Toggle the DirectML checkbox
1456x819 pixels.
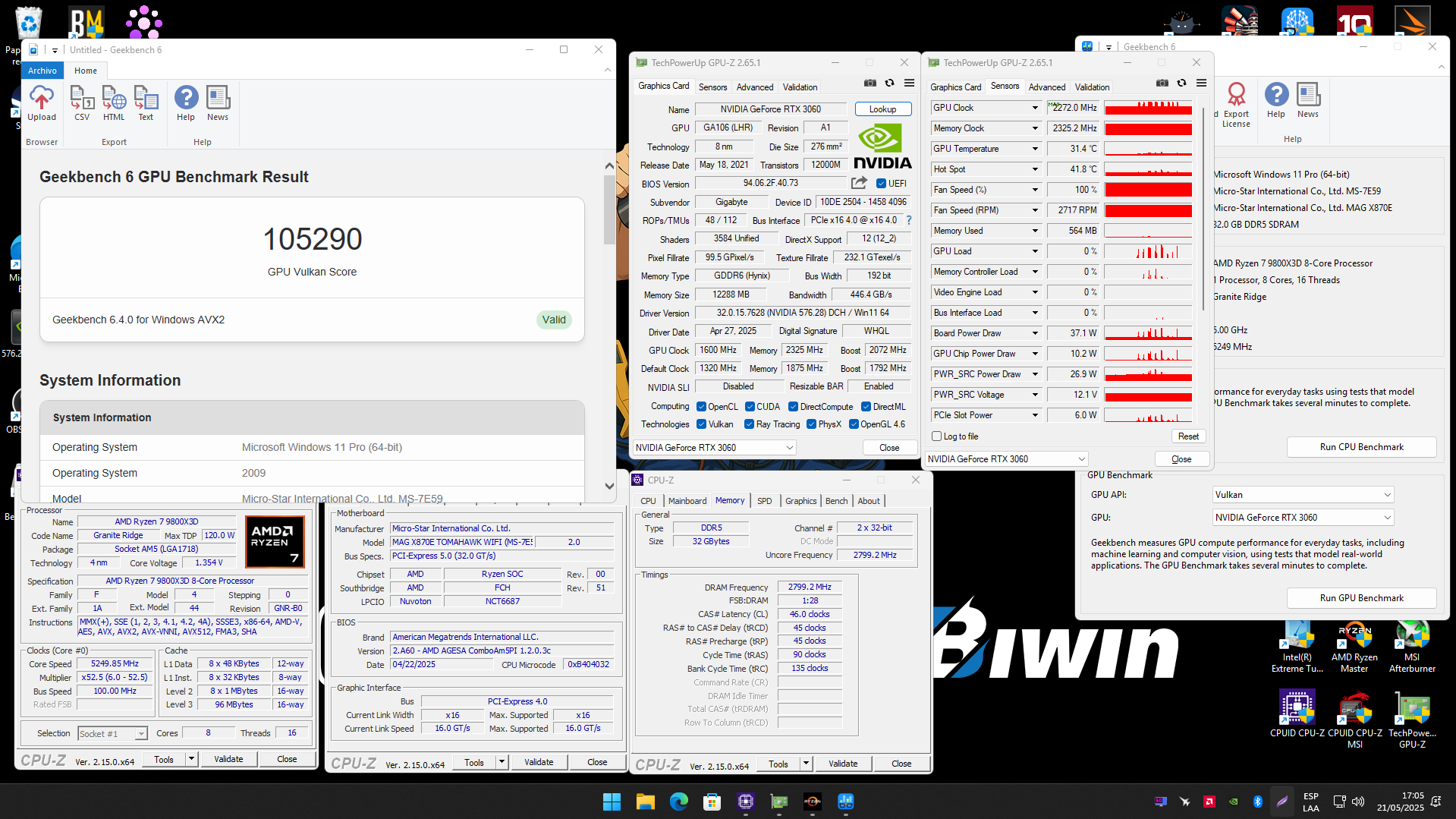[x=866, y=407]
